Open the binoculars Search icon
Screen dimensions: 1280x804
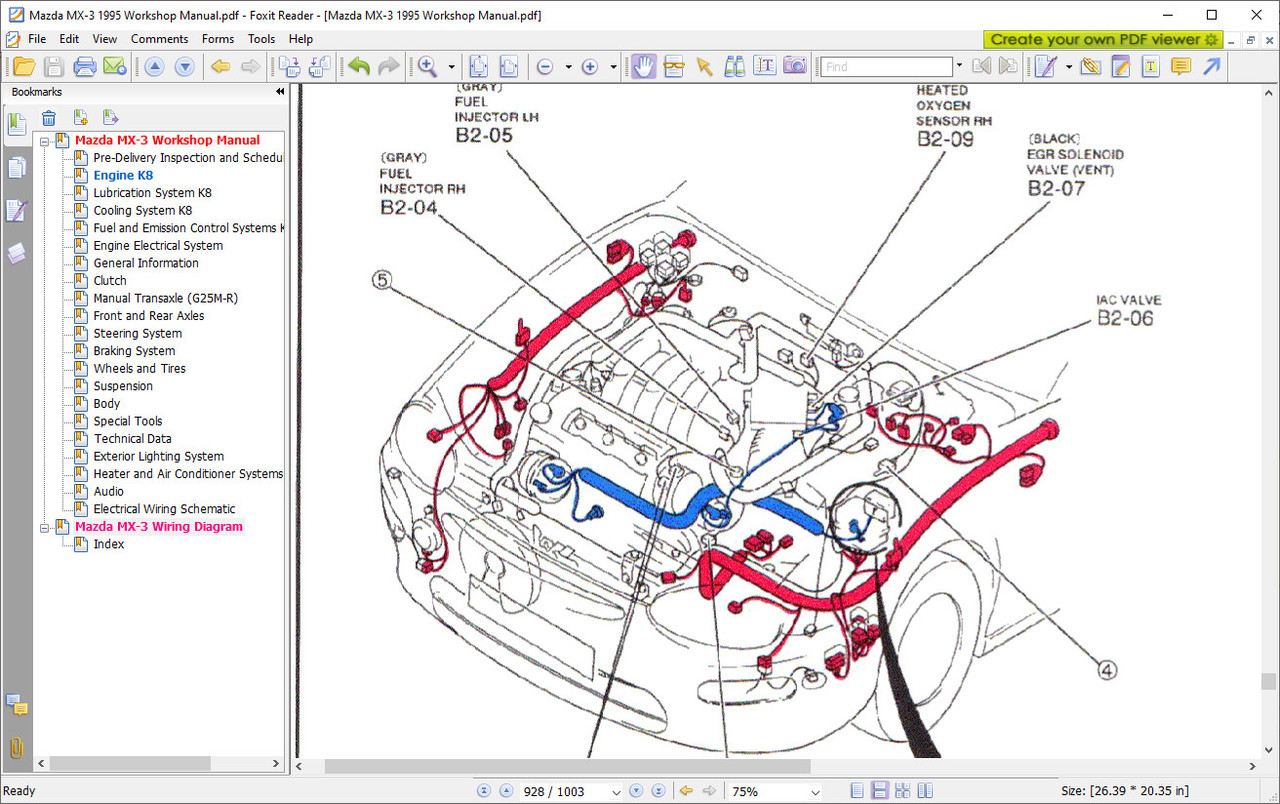click(734, 66)
